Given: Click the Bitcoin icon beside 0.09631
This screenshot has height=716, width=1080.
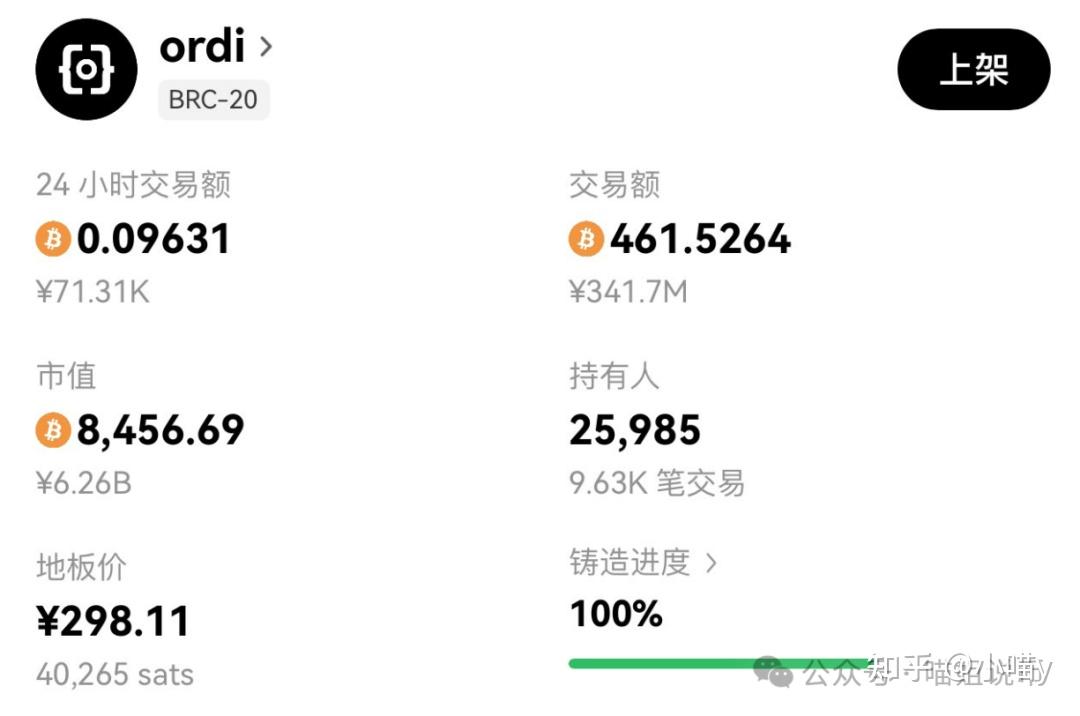Looking at the screenshot, I should coord(53,240).
